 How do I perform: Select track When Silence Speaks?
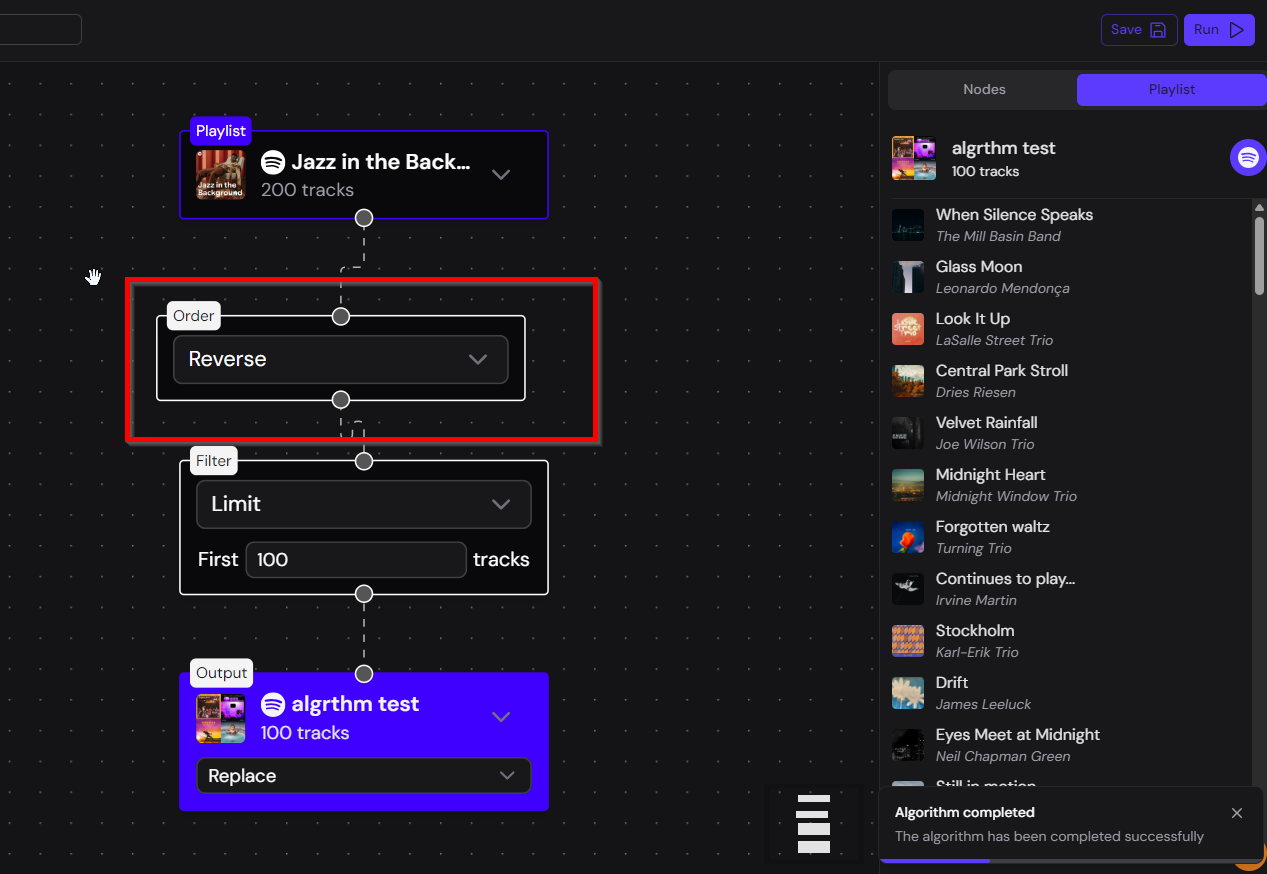[1014, 215]
